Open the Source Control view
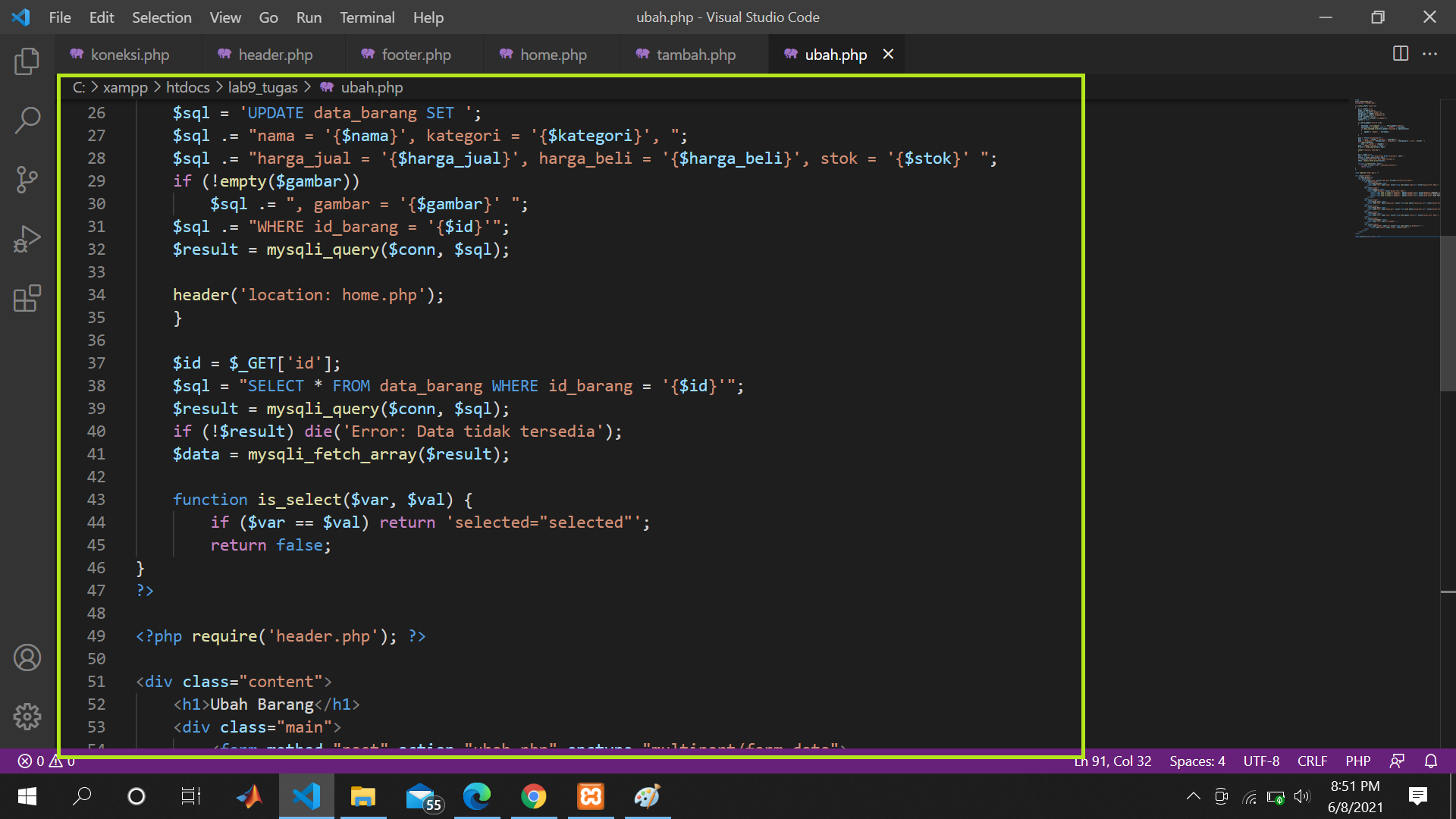The width and height of the screenshot is (1456, 819). pos(27,180)
